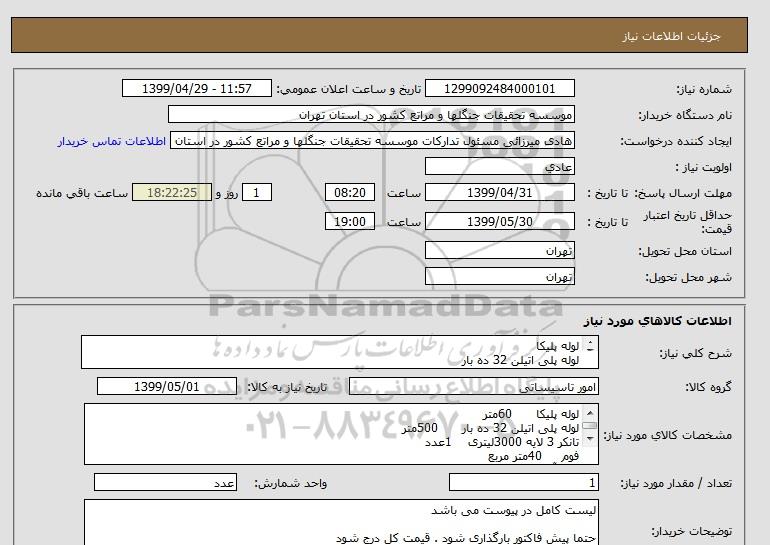Viewport: 770px width, 545px height.
Task: Select the goods need date 1399/05/01
Action: (x=167, y=387)
